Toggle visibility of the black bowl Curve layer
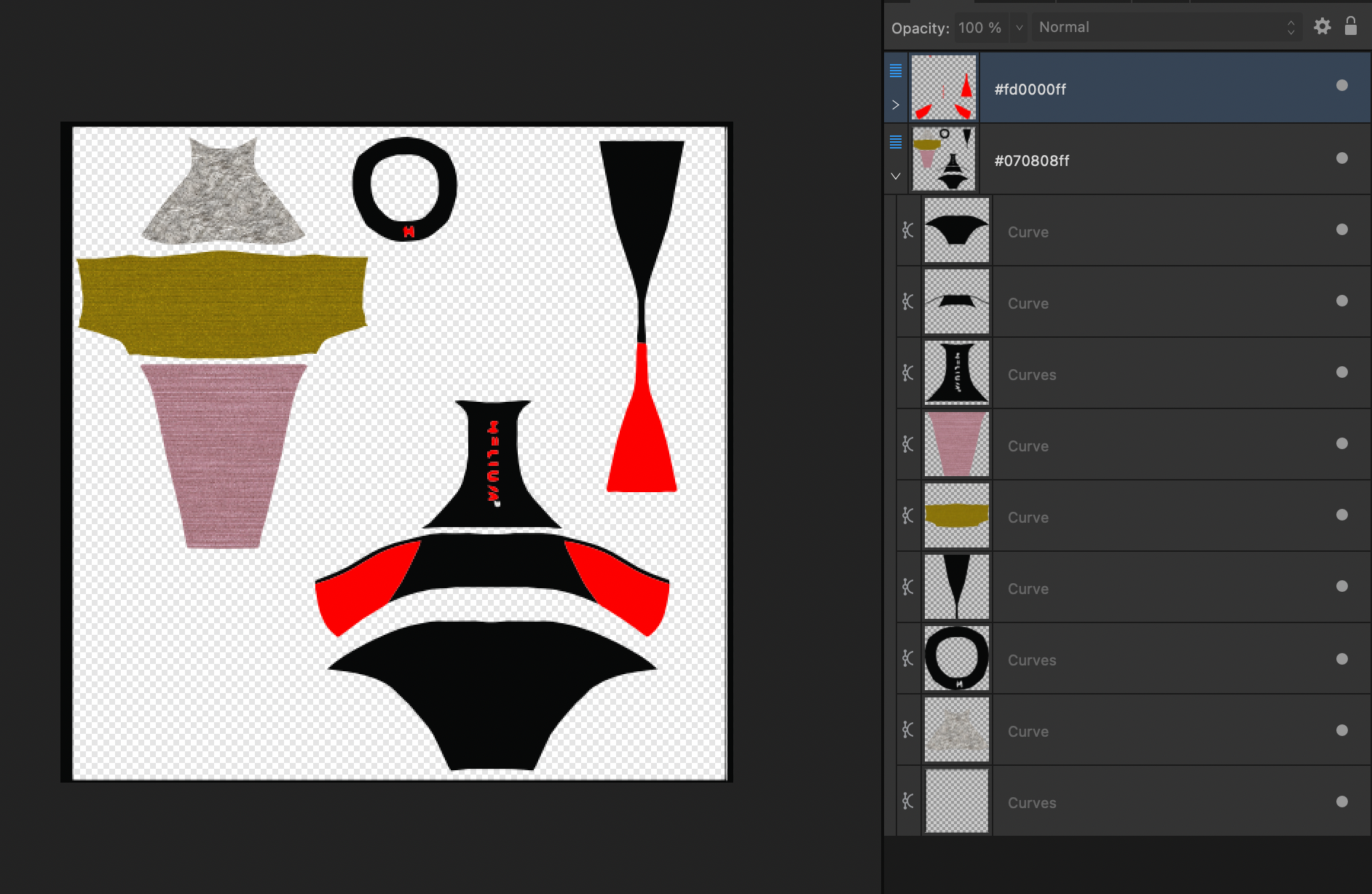 (x=1342, y=229)
